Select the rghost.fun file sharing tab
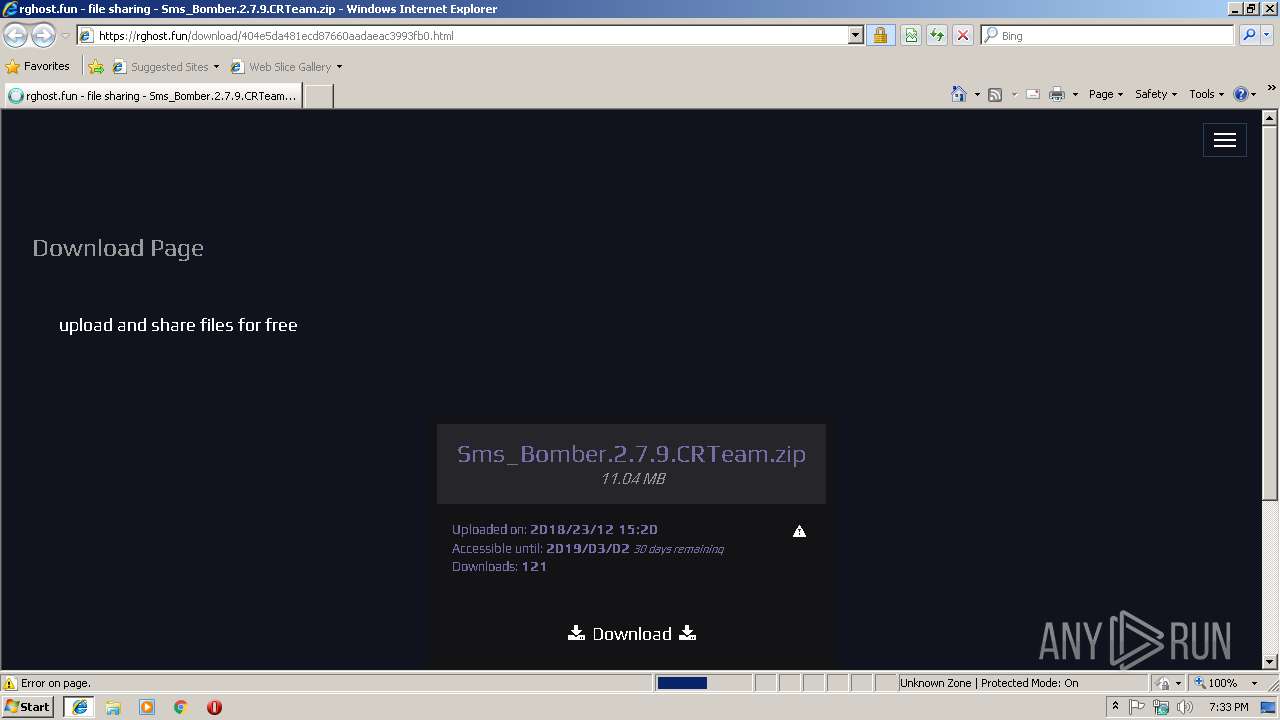Viewport: 1280px width, 720px height. [153, 96]
